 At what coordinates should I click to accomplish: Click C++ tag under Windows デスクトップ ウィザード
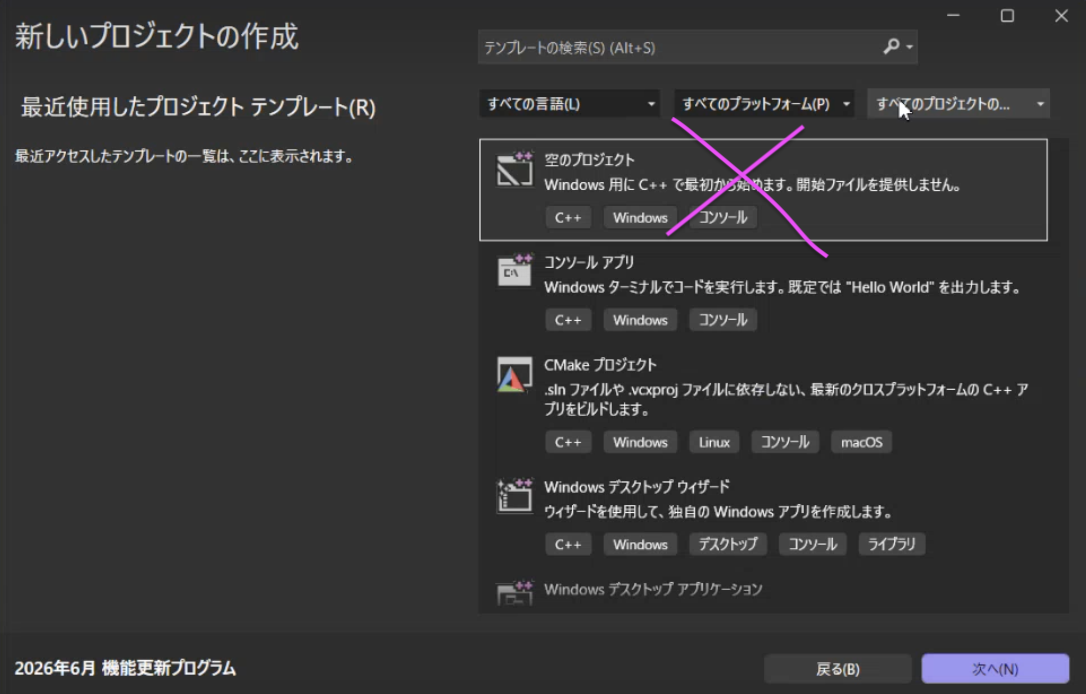pos(568,544)
